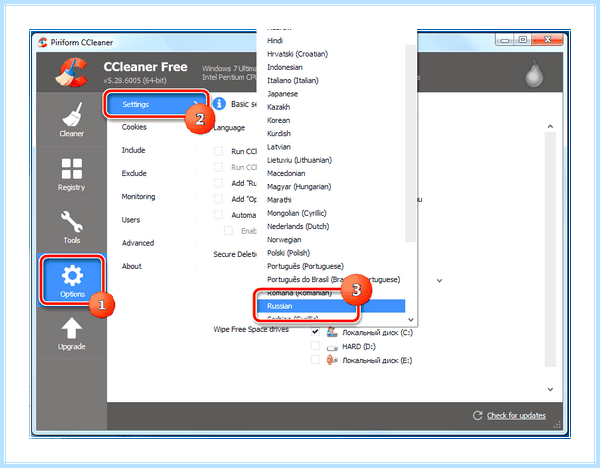This screenshot has height=468, width=600.
Task: Choose Italiano (Italian) language
Action: tap(293, 80)
